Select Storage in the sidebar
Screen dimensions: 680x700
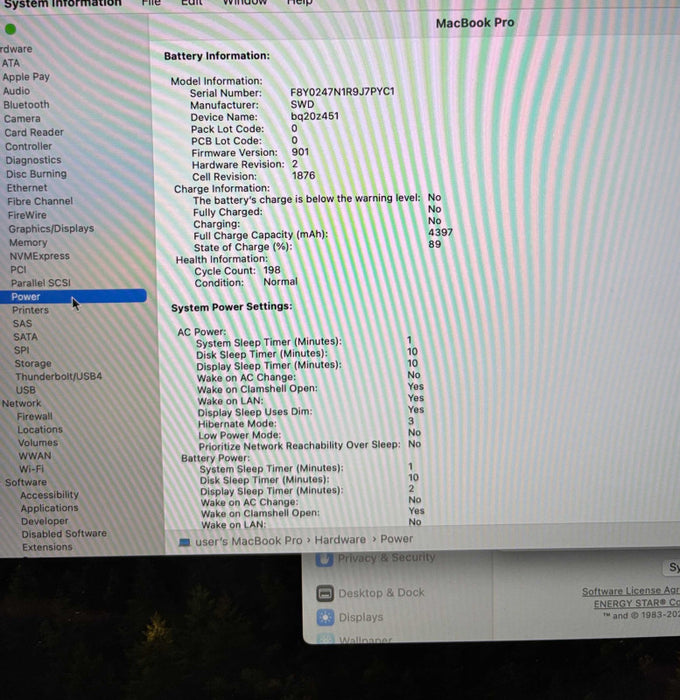[x=33, y=363]
